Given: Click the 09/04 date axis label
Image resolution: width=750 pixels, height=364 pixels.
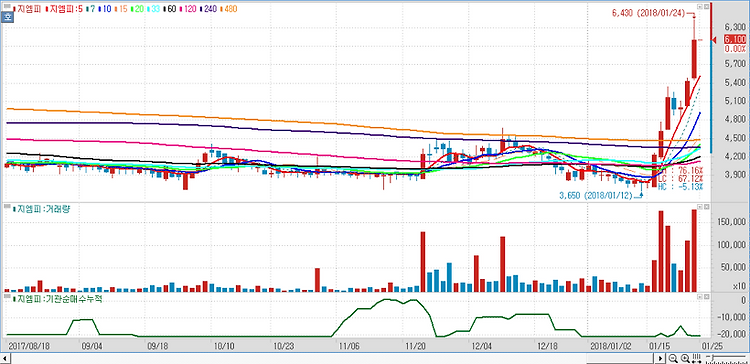Looking at the screenshot, I should pyautogui.click(x=91, y=345).
